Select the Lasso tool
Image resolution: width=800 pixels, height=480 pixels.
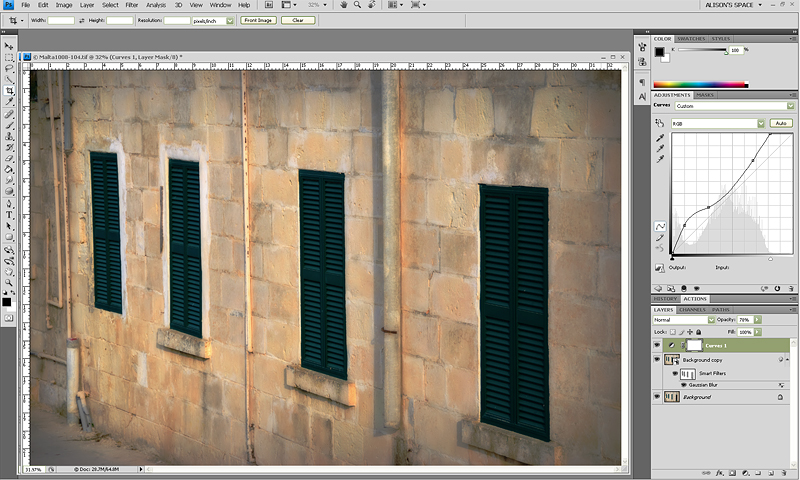click(x=9, y=68)
